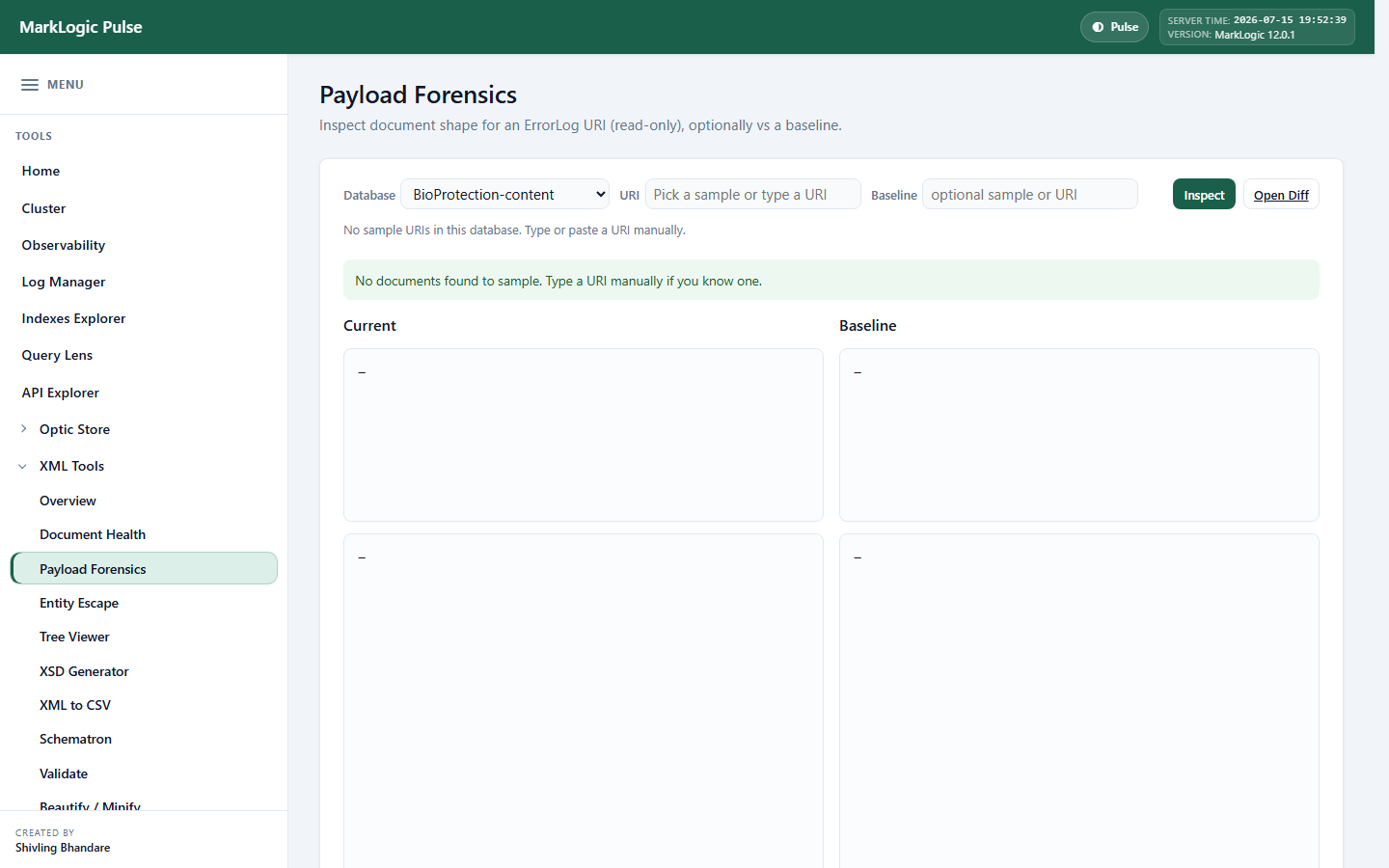The image size is (1389, 868).
Task: Open Tree Viewer tool
Action: 74,637
